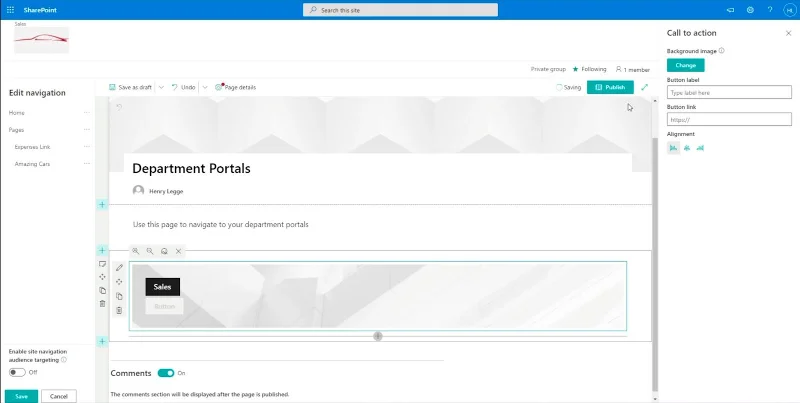800x403 pixels.
Task: Open the ellipsis menu for Pages
Action: [x=87, y=130]
